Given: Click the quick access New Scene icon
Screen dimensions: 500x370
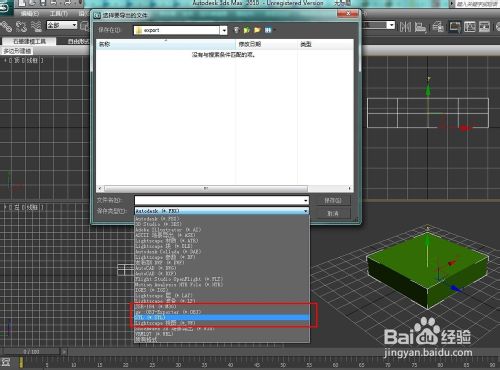Looking at the screenshot, I should click(22, 3).
